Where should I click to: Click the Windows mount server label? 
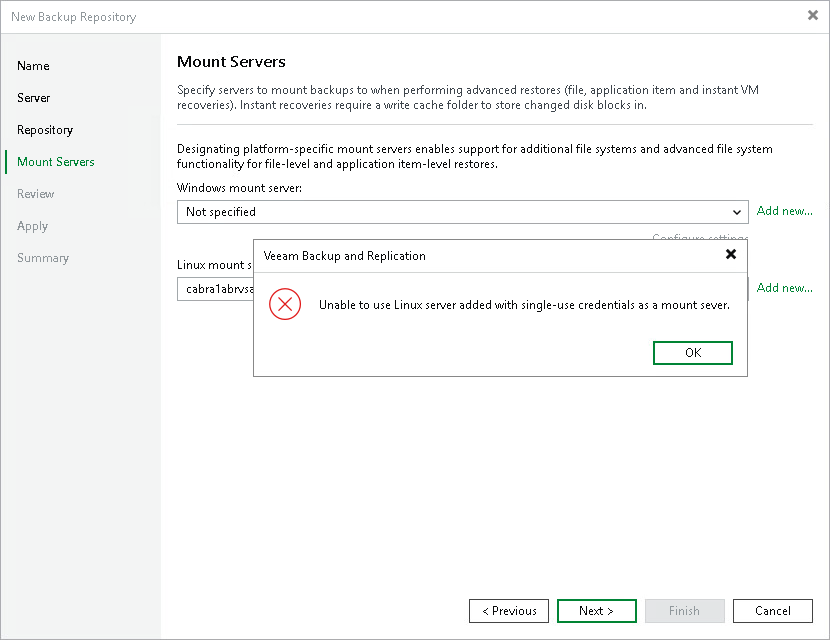tap(239, 188)
